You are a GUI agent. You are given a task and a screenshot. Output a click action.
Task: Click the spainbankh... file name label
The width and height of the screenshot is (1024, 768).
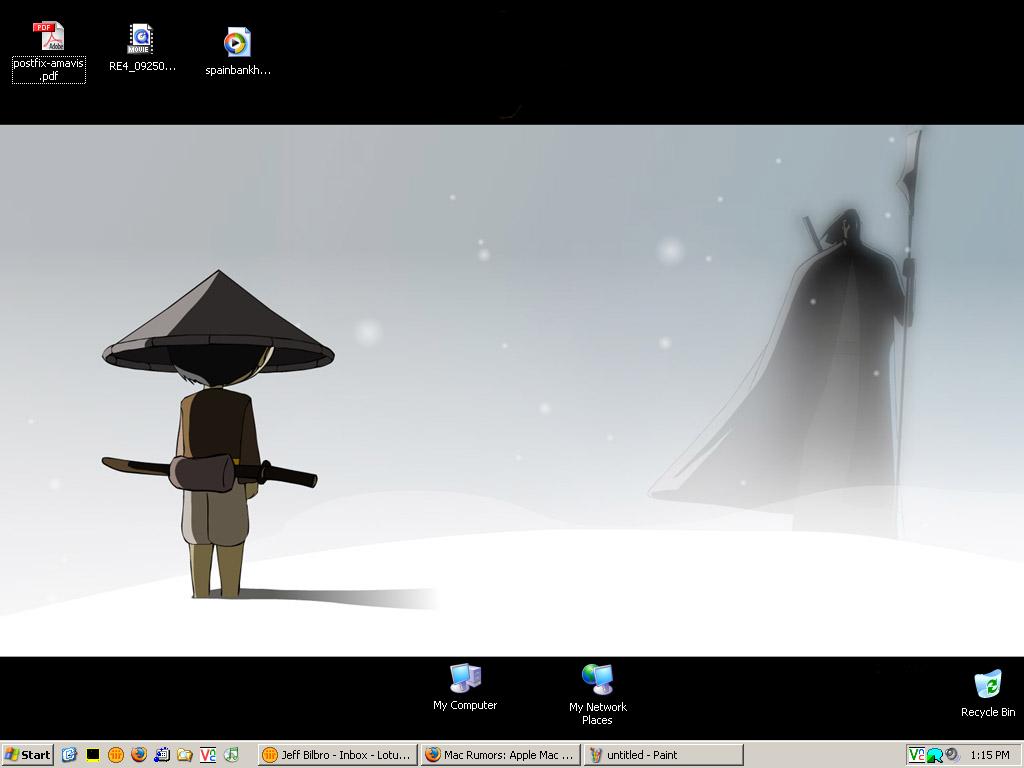point(238,71)
